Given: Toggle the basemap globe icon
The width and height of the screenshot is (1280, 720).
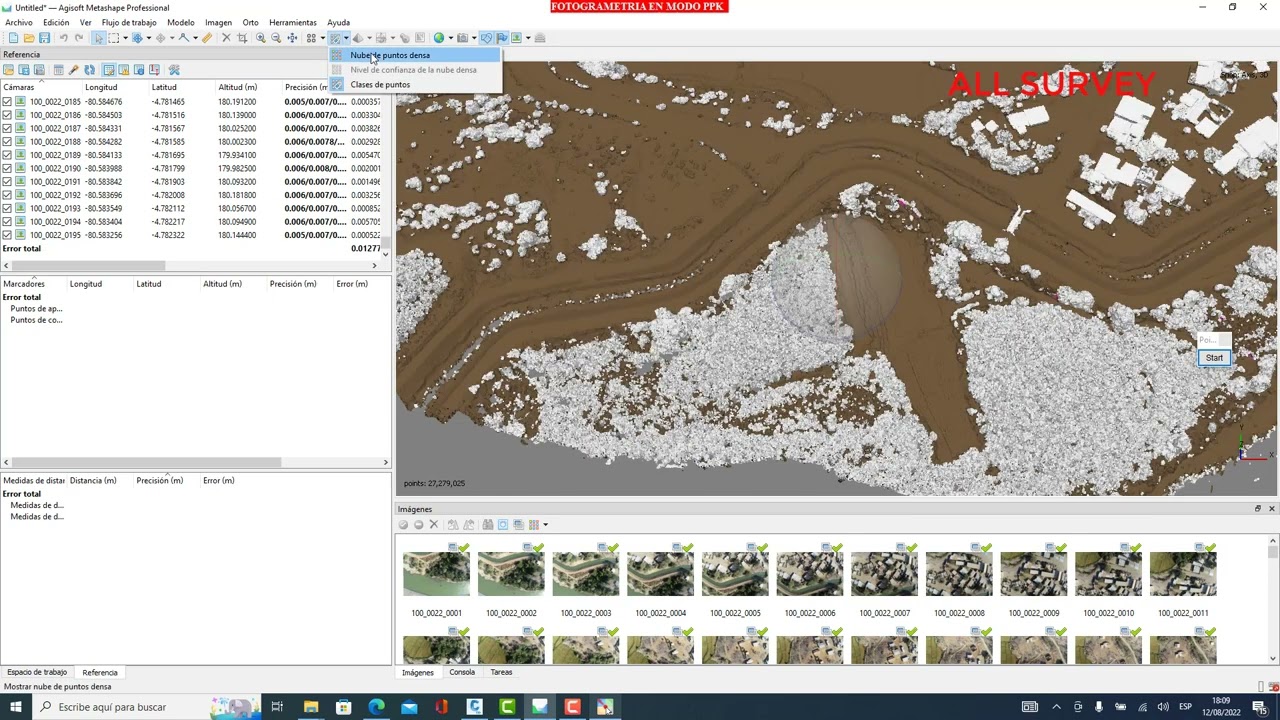Looking at the screenshot, I should pos(439,38).
